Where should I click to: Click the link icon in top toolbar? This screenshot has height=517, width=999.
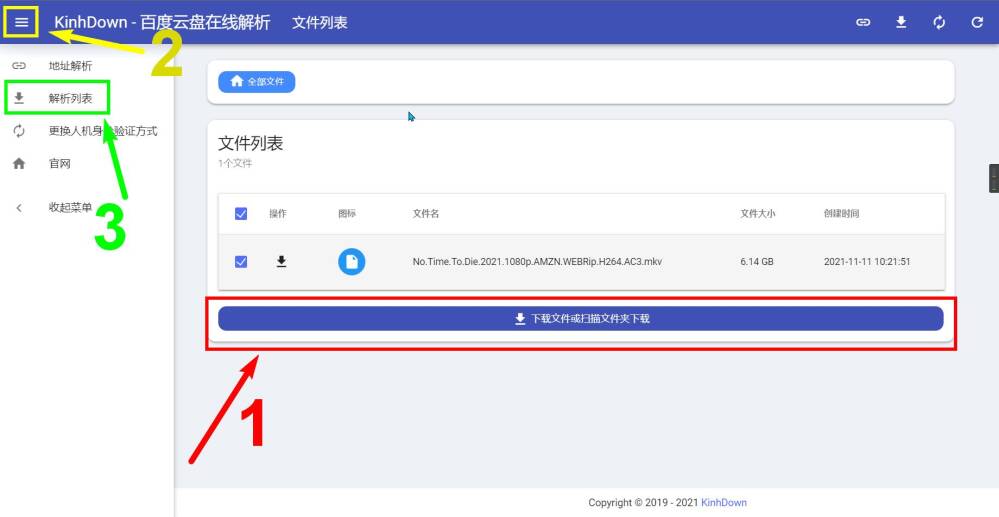click(863, 22)
